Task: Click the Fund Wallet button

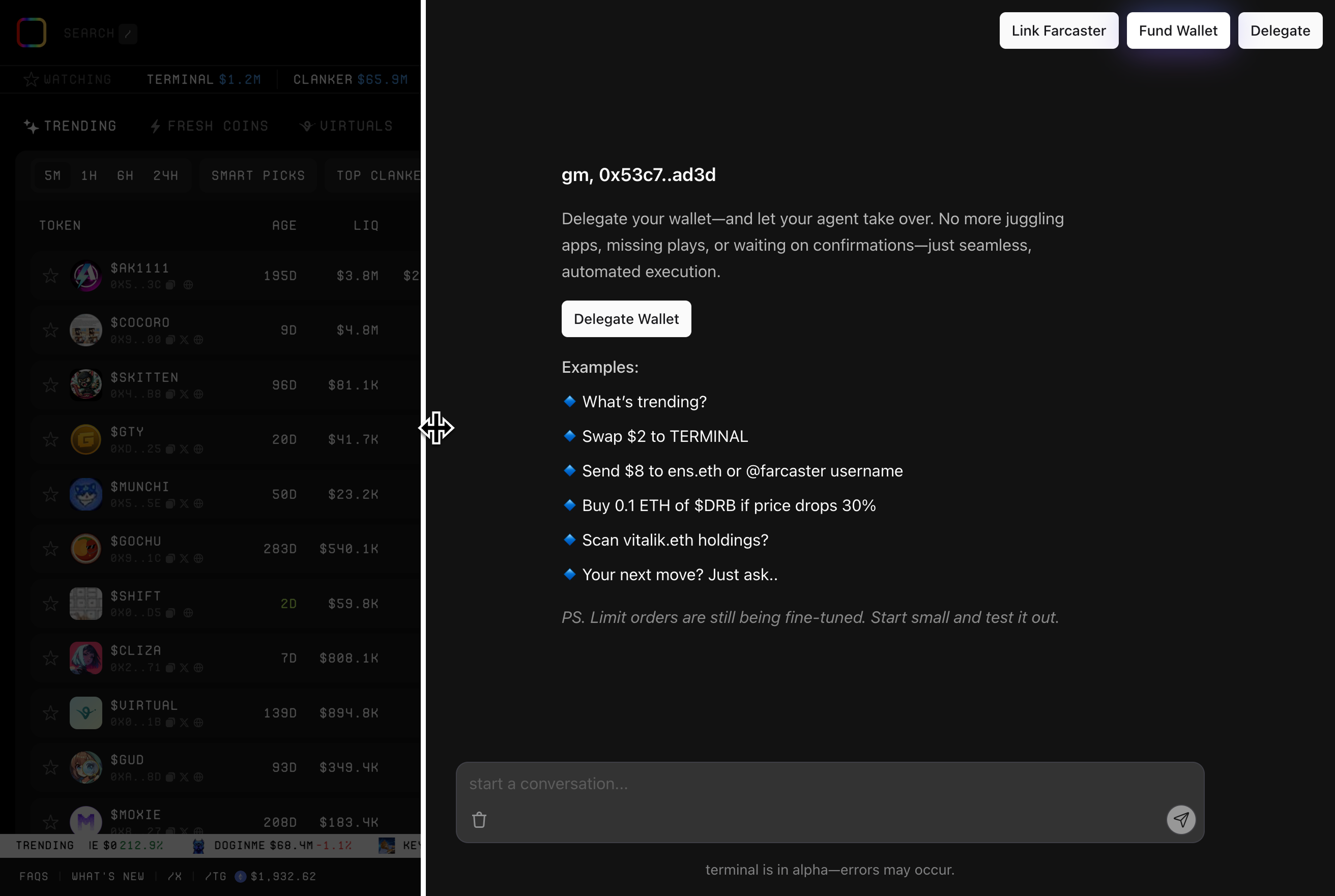Action: (1178, 31)
